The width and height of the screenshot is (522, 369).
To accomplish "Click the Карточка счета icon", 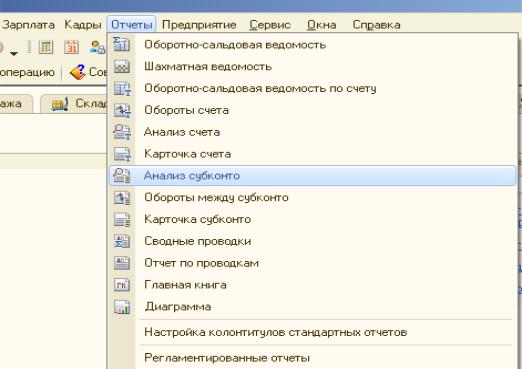I will 122,154.
